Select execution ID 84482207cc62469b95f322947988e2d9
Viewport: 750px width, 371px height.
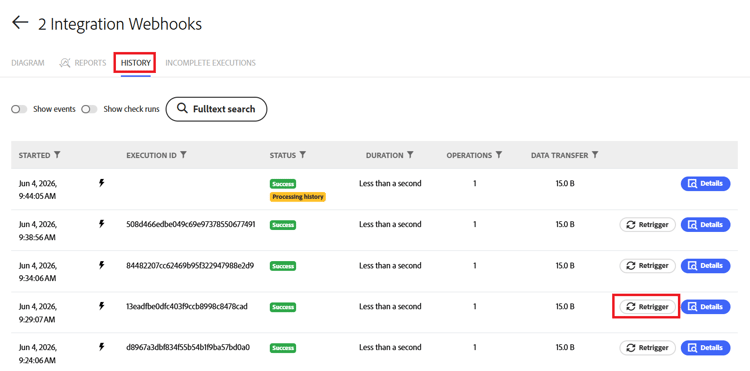click(x=190, y=265)
